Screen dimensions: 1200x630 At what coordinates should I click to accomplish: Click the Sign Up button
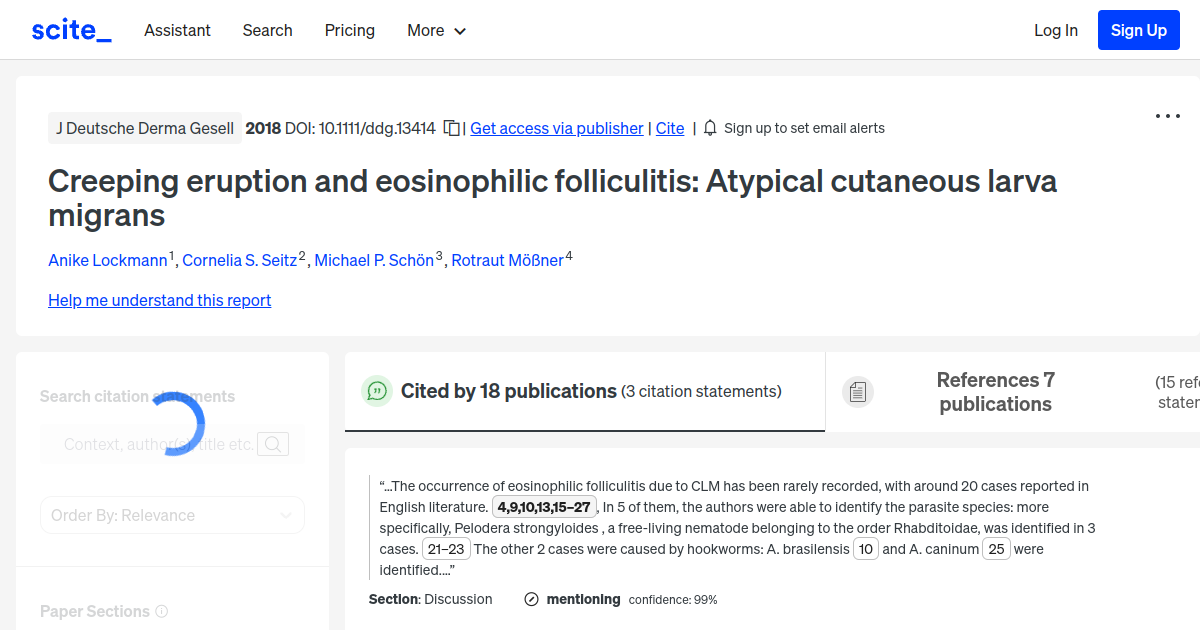[x=1138, y=30]
